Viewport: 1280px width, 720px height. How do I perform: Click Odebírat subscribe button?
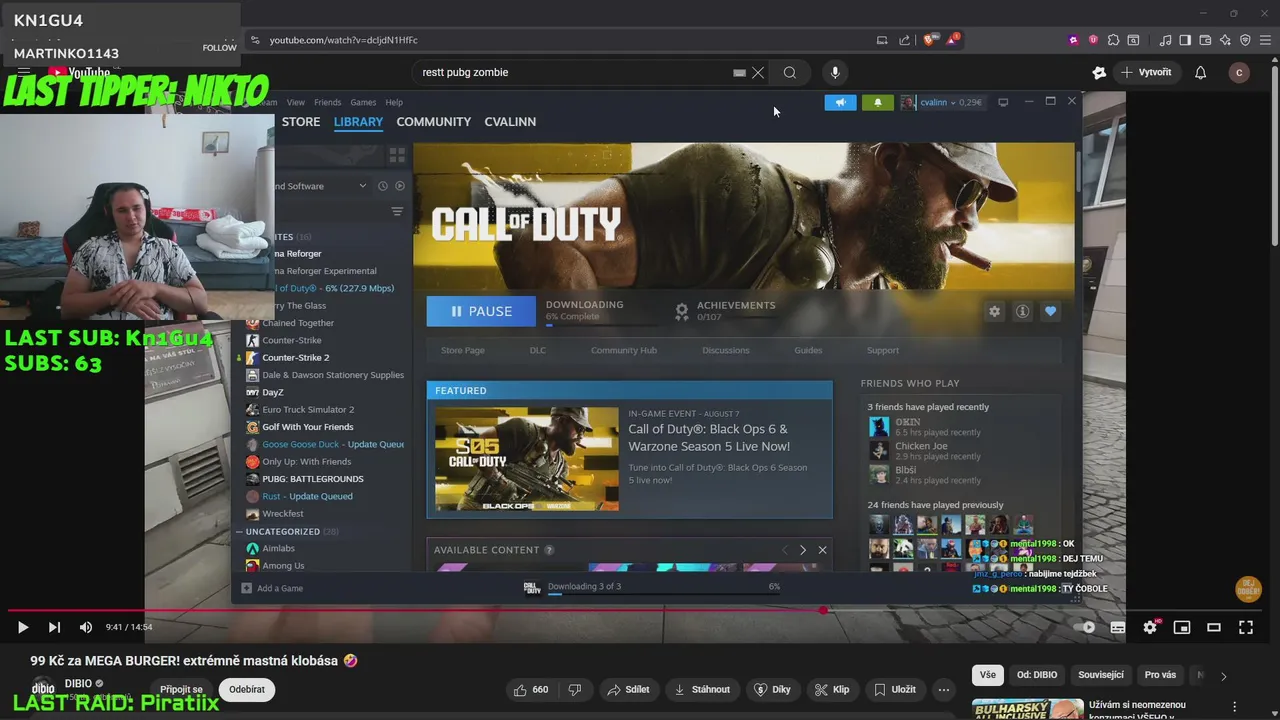(247, 689)
